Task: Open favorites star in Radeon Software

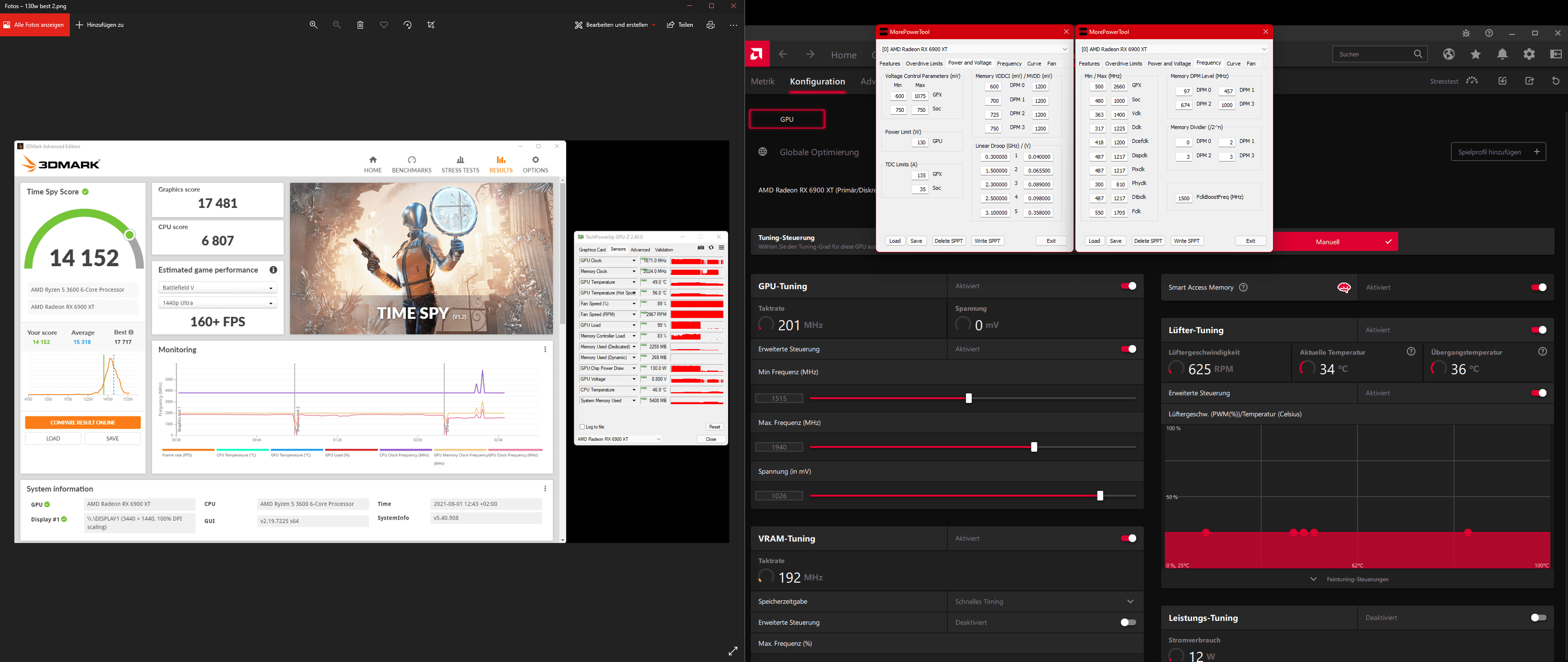Action: coord(1476,54)
